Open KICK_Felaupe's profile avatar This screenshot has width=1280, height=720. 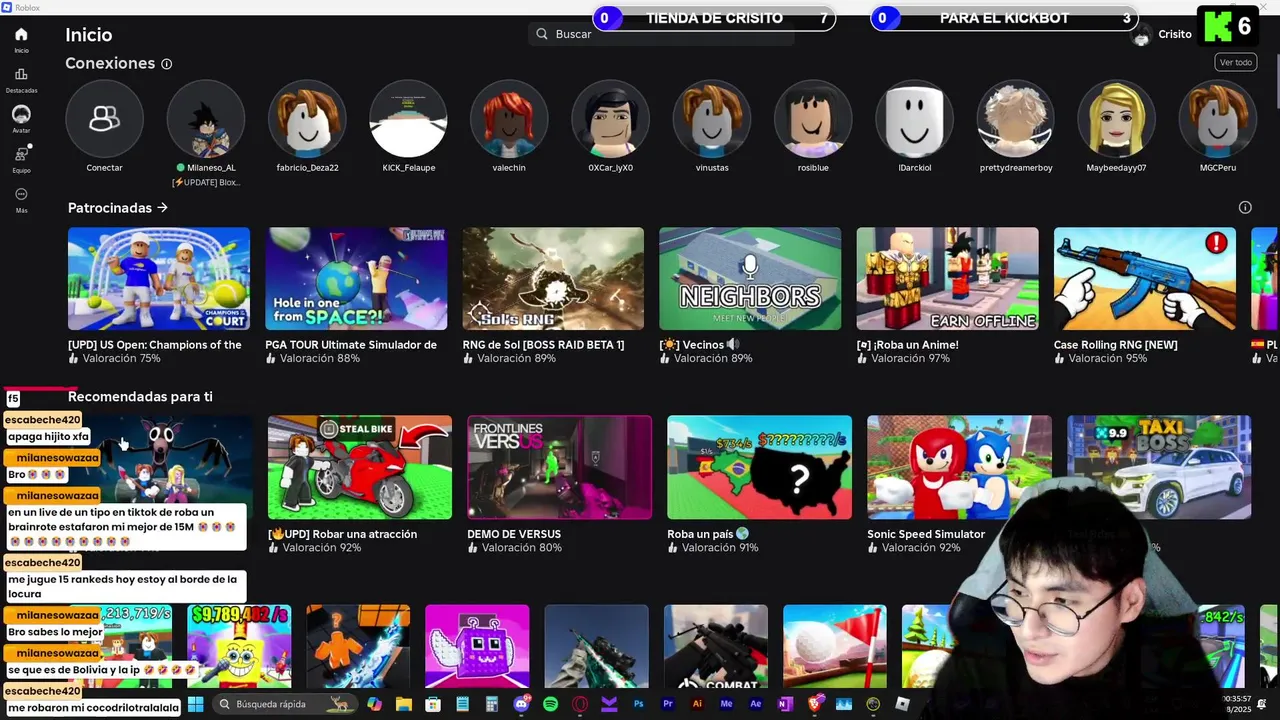click(408, 119)
